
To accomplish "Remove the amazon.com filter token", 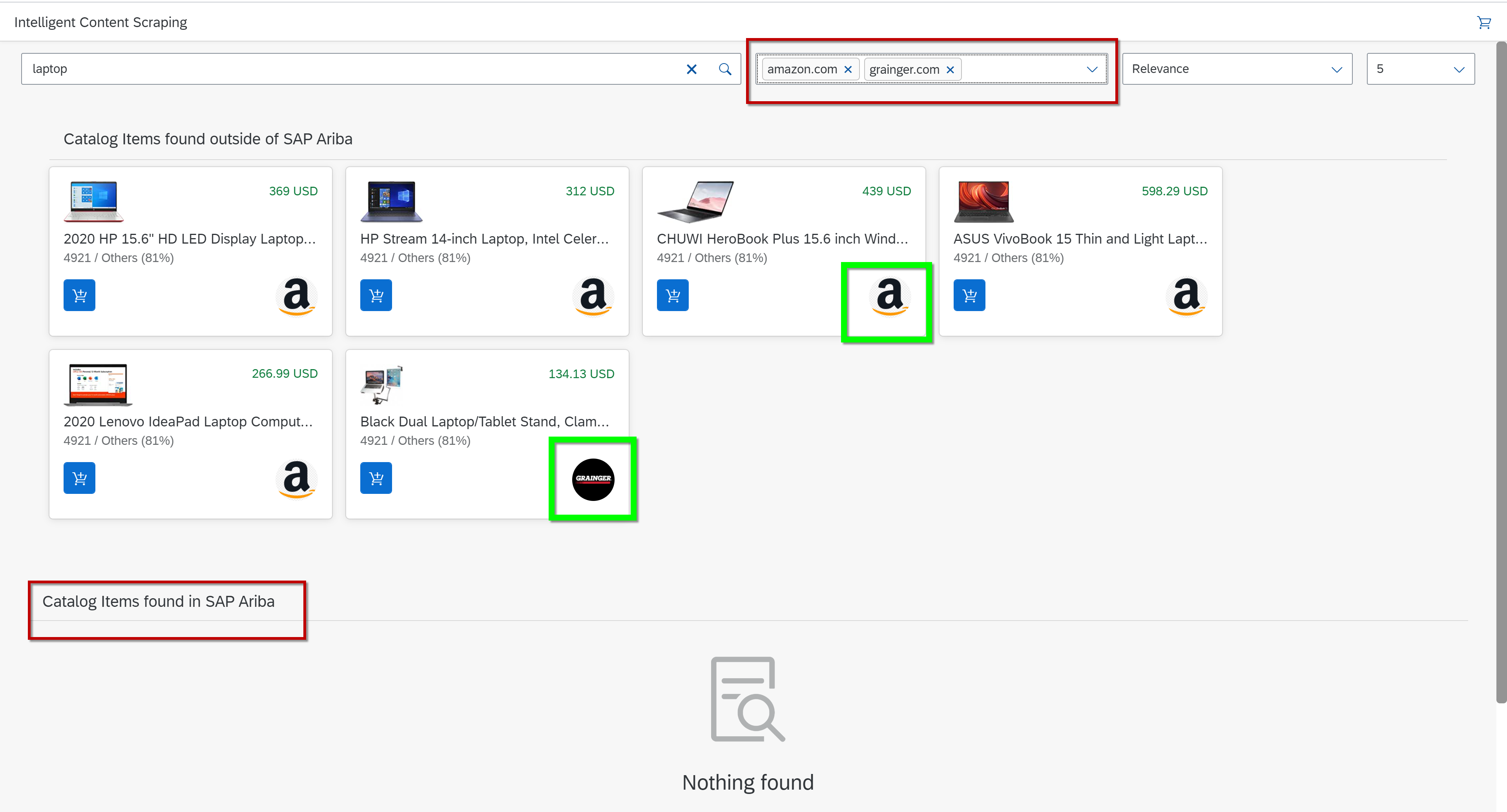I will [848, 69].
